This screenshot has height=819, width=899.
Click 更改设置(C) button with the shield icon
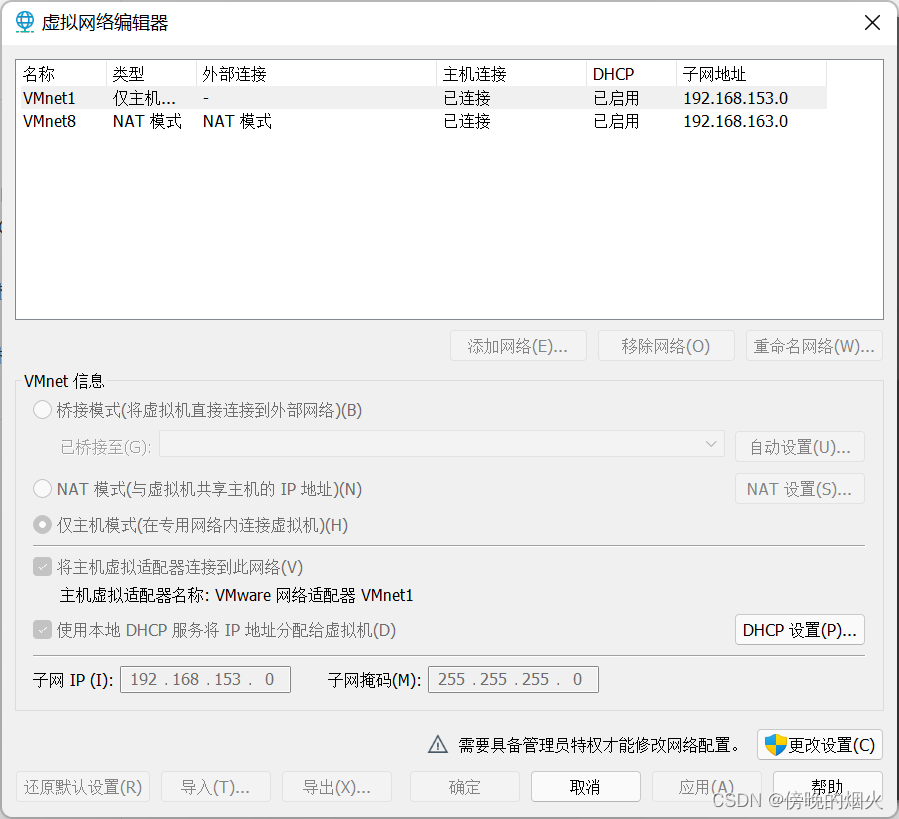point(820,744)
